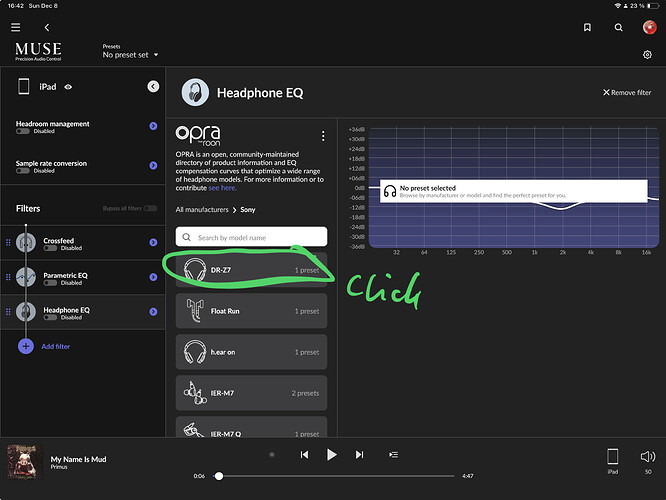Click the playback position knob
The height and width of the screenshot is (500, 666).
tap(219, 476)
